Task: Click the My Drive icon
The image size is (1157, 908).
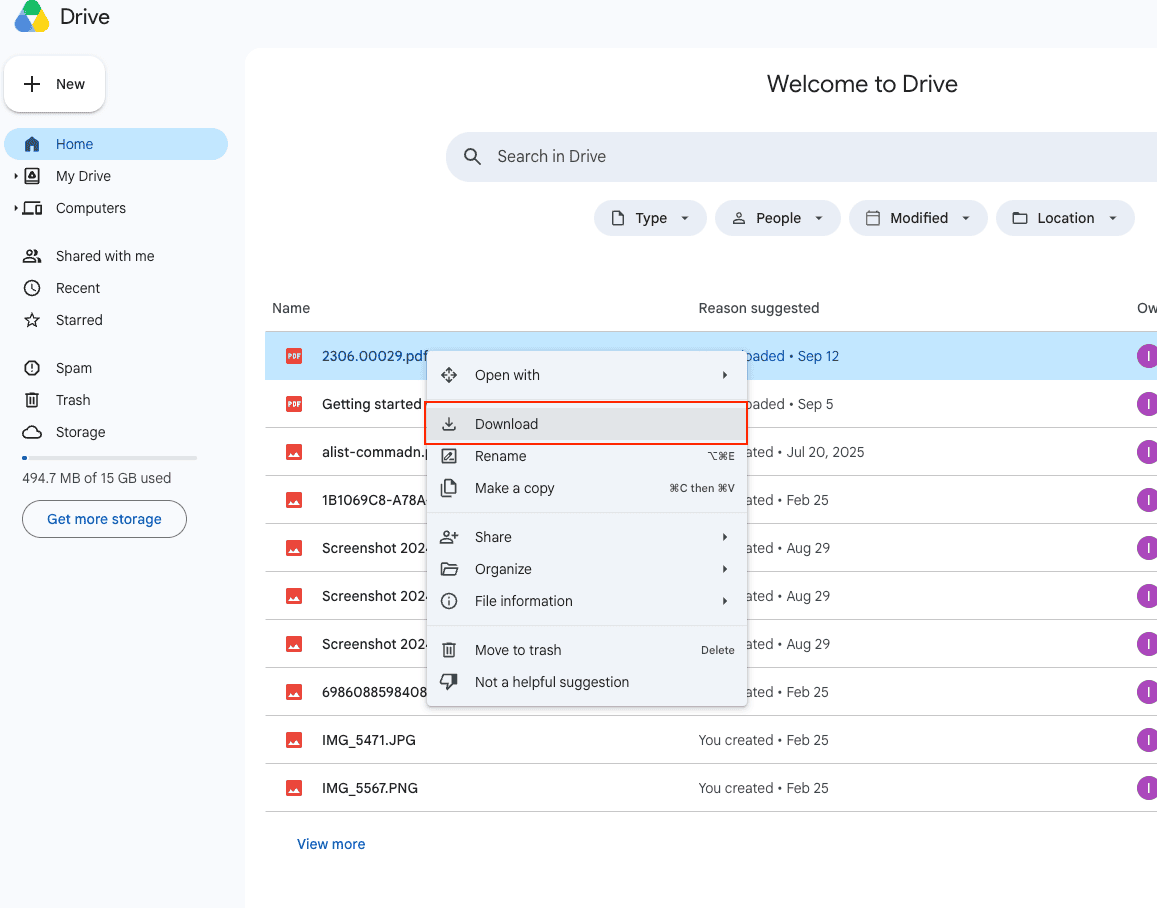Action: (x=32, y=176)
